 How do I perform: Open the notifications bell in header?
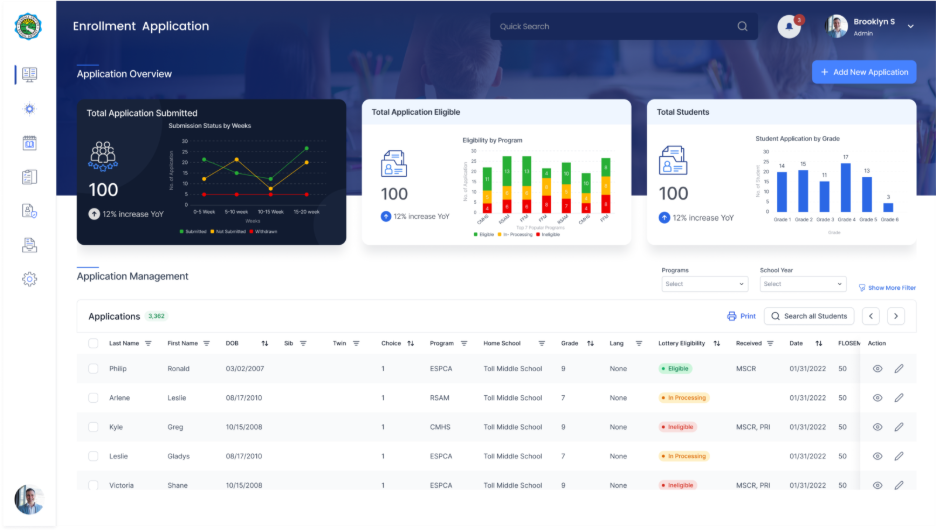coord(789,27)
